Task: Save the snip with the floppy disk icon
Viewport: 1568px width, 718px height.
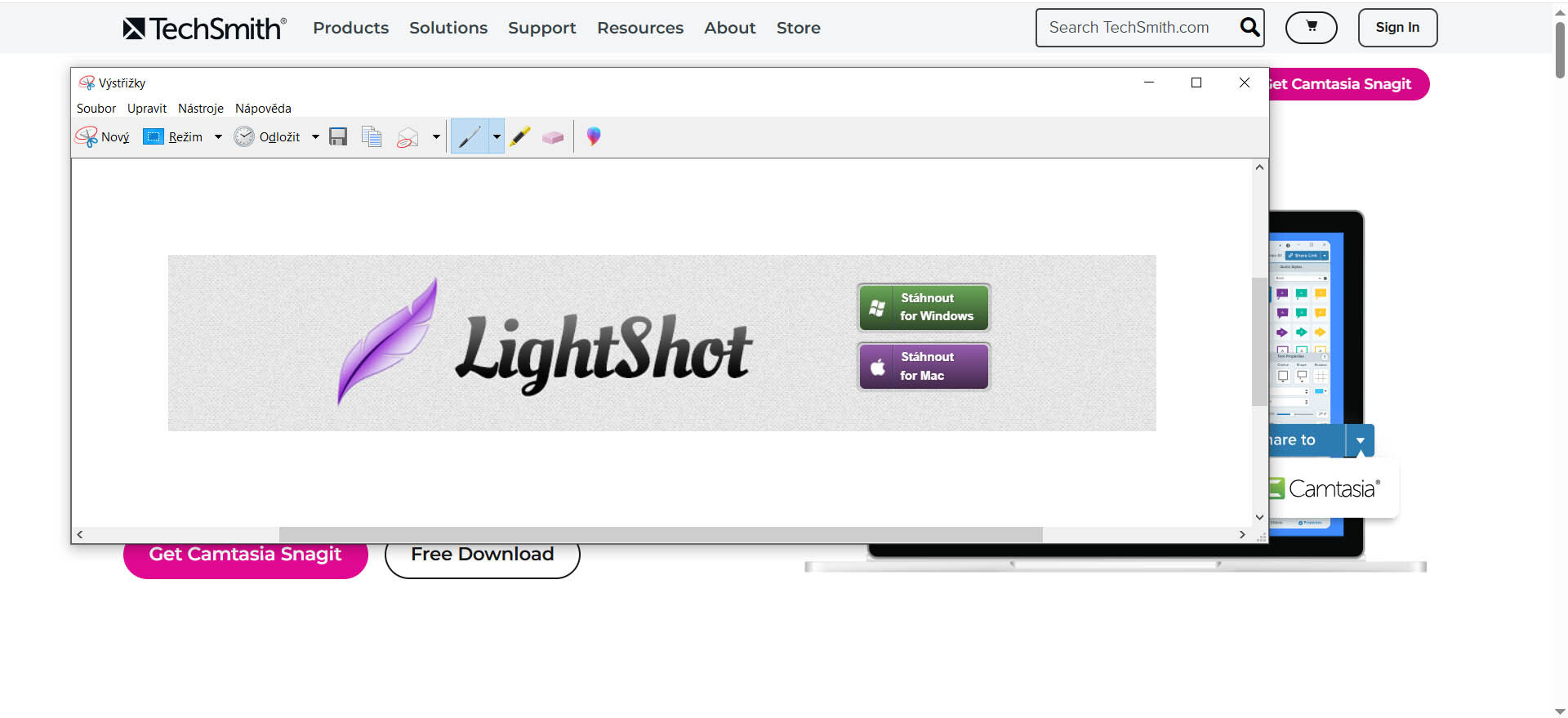Action: click(x=338, y=136)
